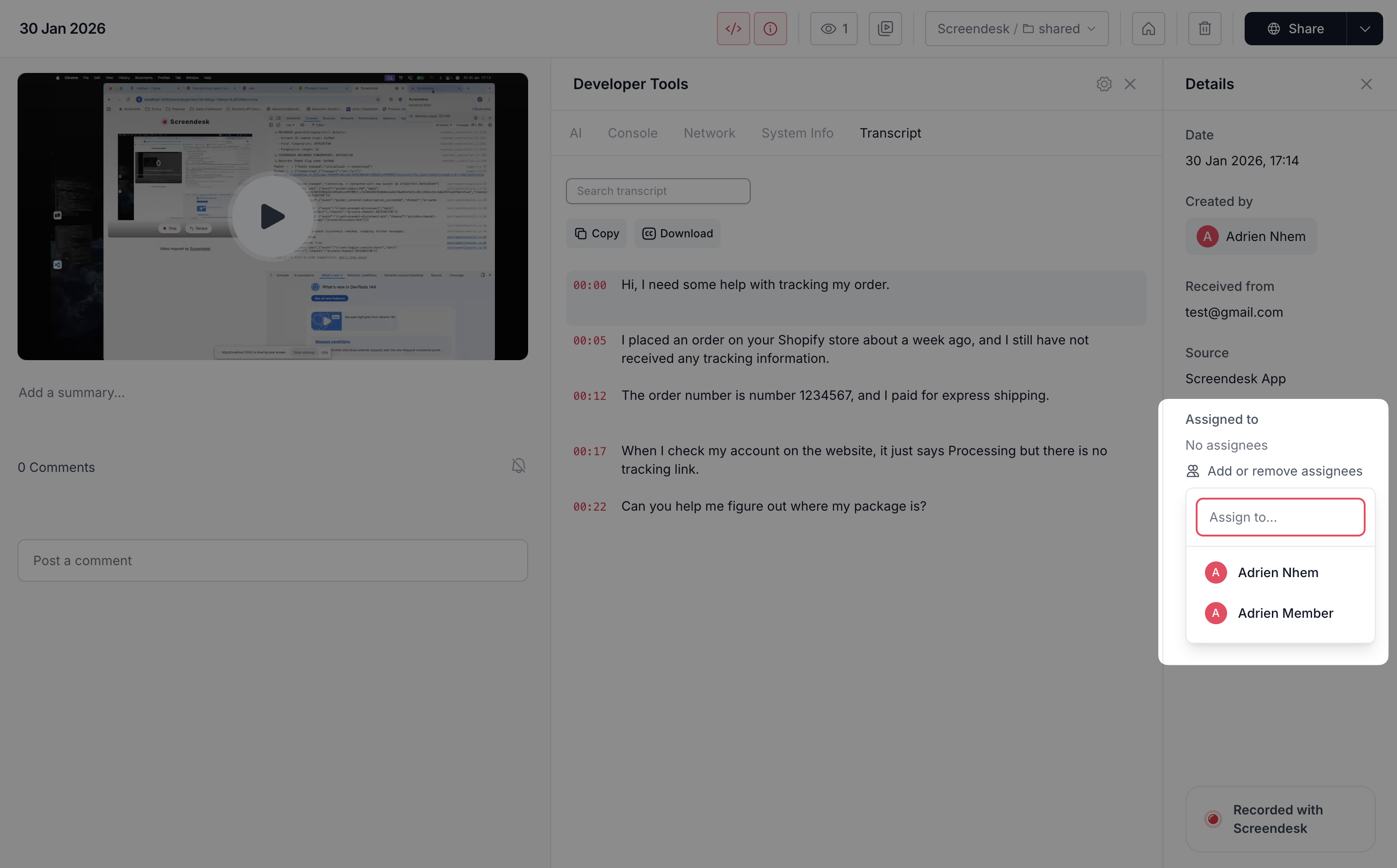This screenshot has width=1397, height=868.
Task: Focus the Search transcript field
Action: pos(657,191)
